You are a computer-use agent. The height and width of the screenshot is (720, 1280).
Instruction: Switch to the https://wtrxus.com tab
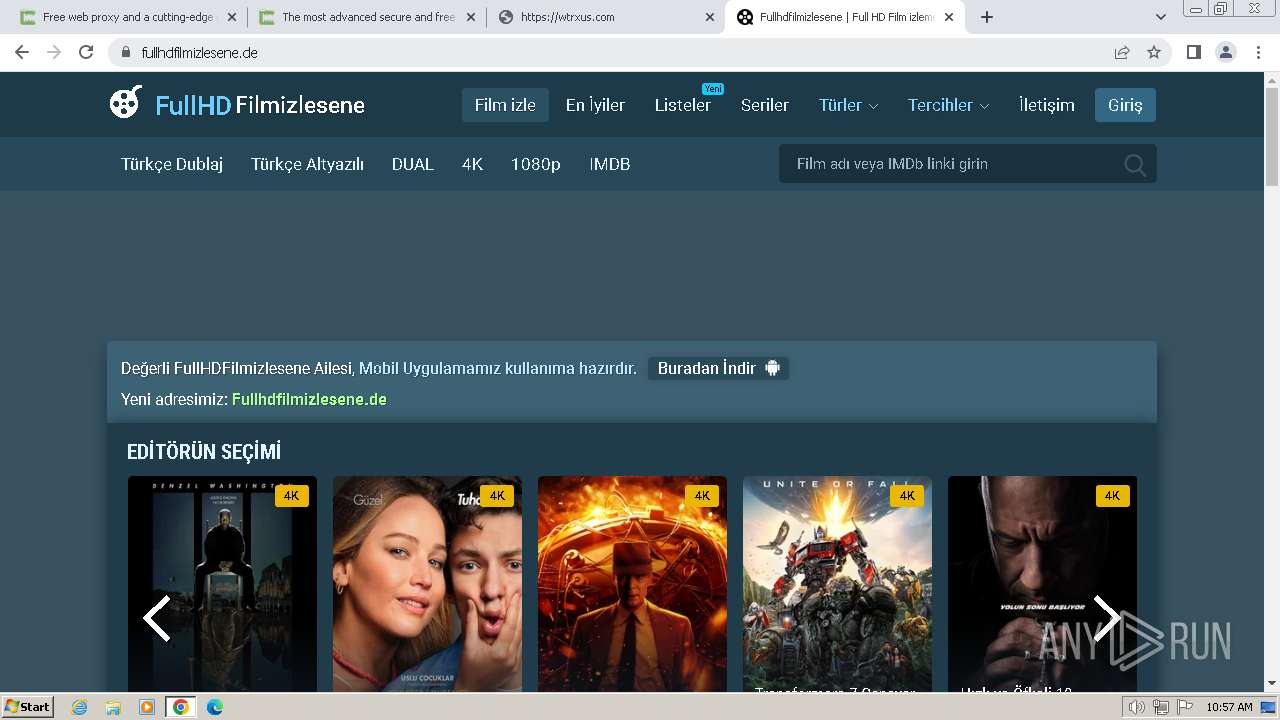click(607, 17)
